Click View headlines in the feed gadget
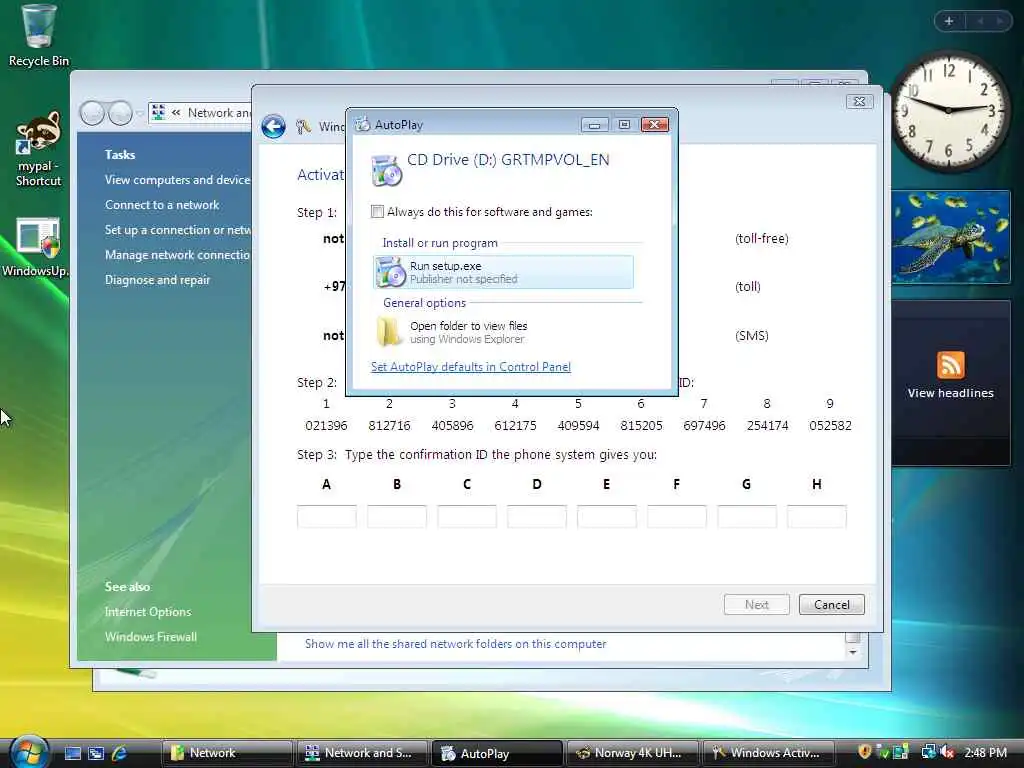The image size is (1024, 768). tap(950, 393)
